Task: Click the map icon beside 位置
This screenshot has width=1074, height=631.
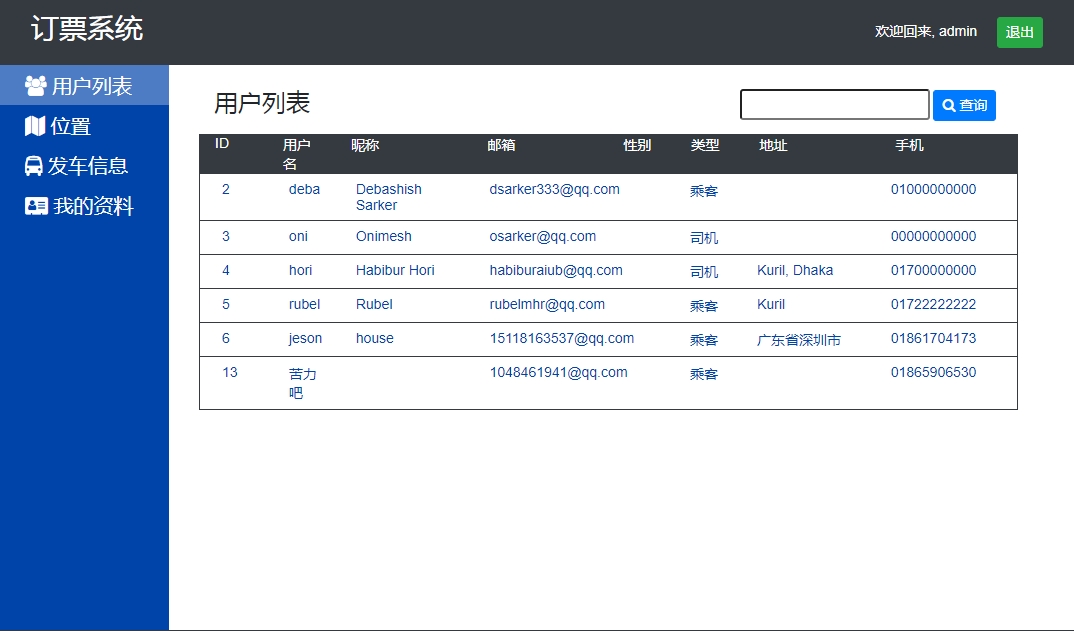Action: point(35,126)
